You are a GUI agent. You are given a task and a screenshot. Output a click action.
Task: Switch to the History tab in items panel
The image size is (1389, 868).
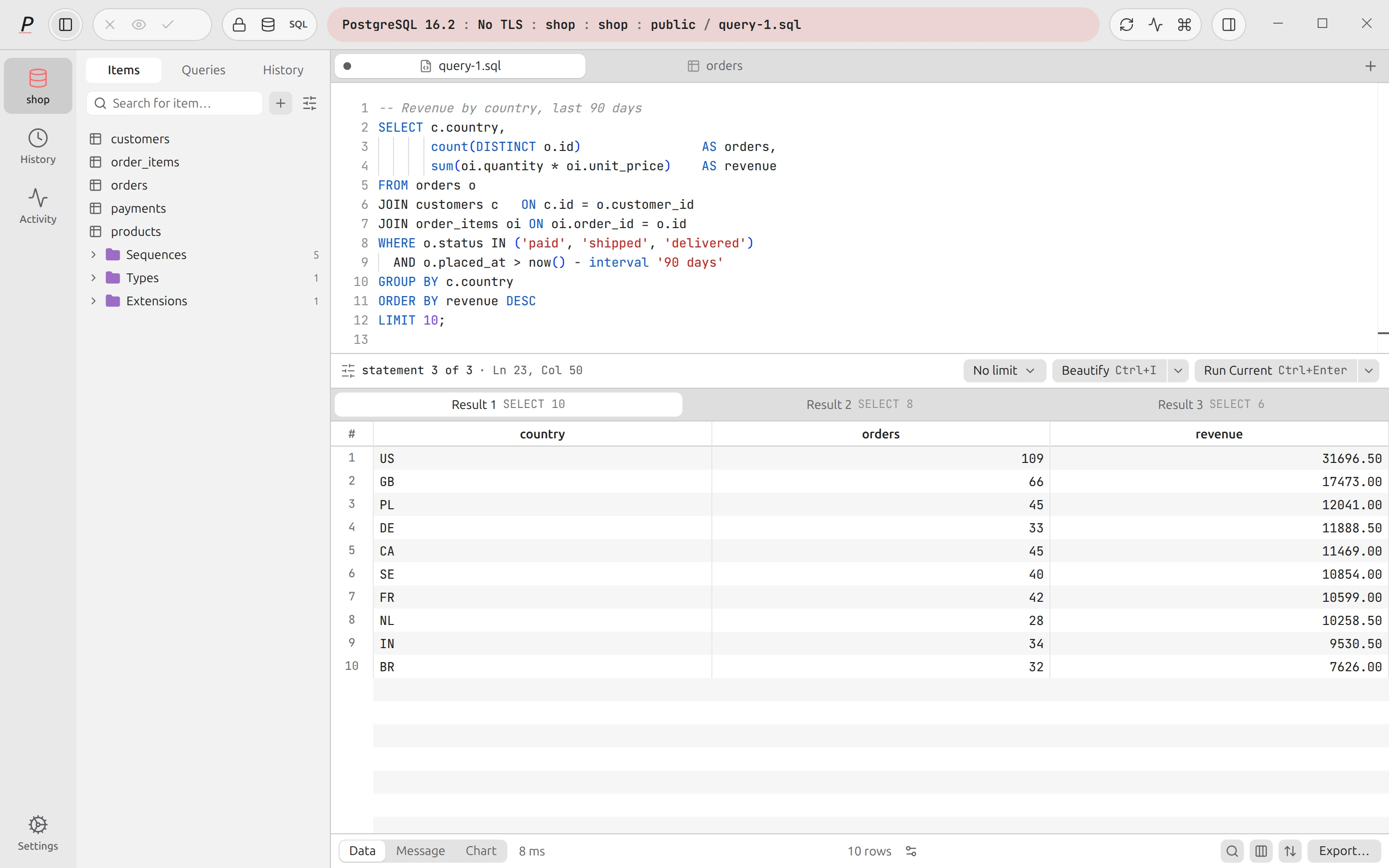click(x=283, y=70)
